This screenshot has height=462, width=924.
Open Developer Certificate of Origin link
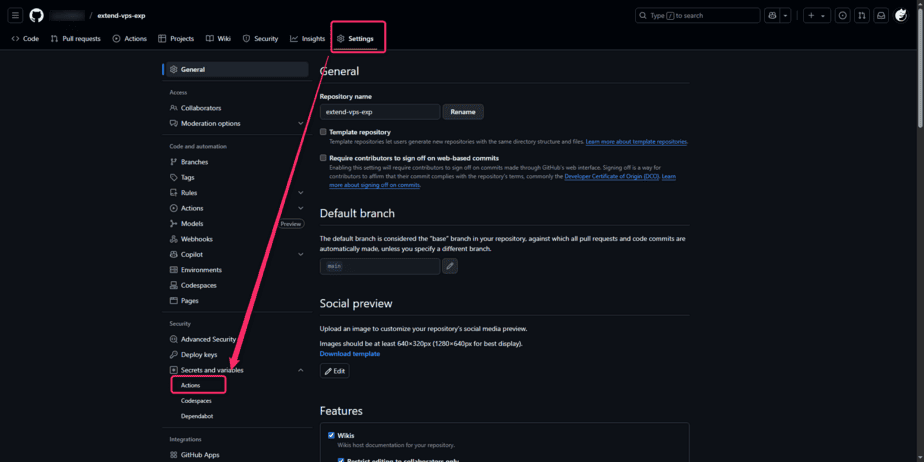612,176
